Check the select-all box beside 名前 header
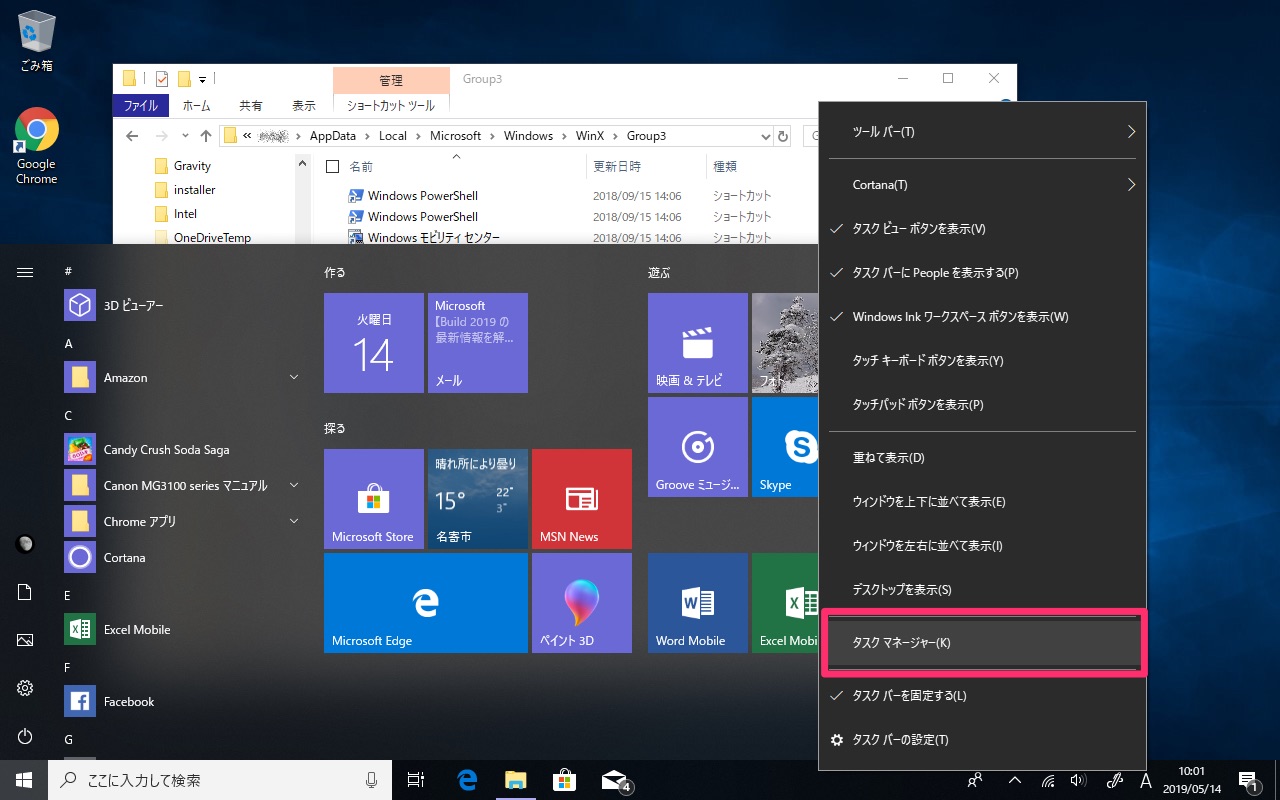 333,167
